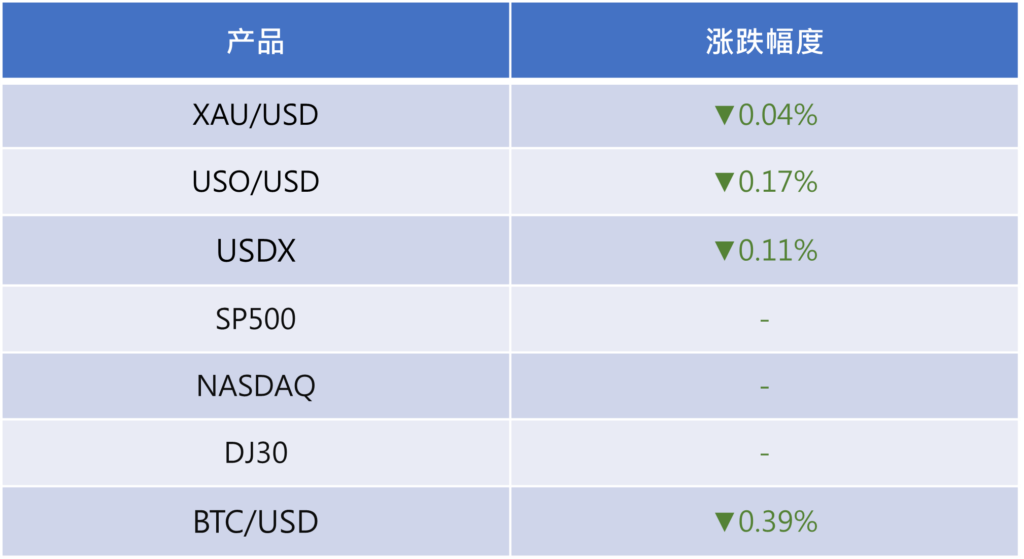1024x559 pixels.
Task: Select the 涨跌幅度 column header
Action: [x=764, y=42]
